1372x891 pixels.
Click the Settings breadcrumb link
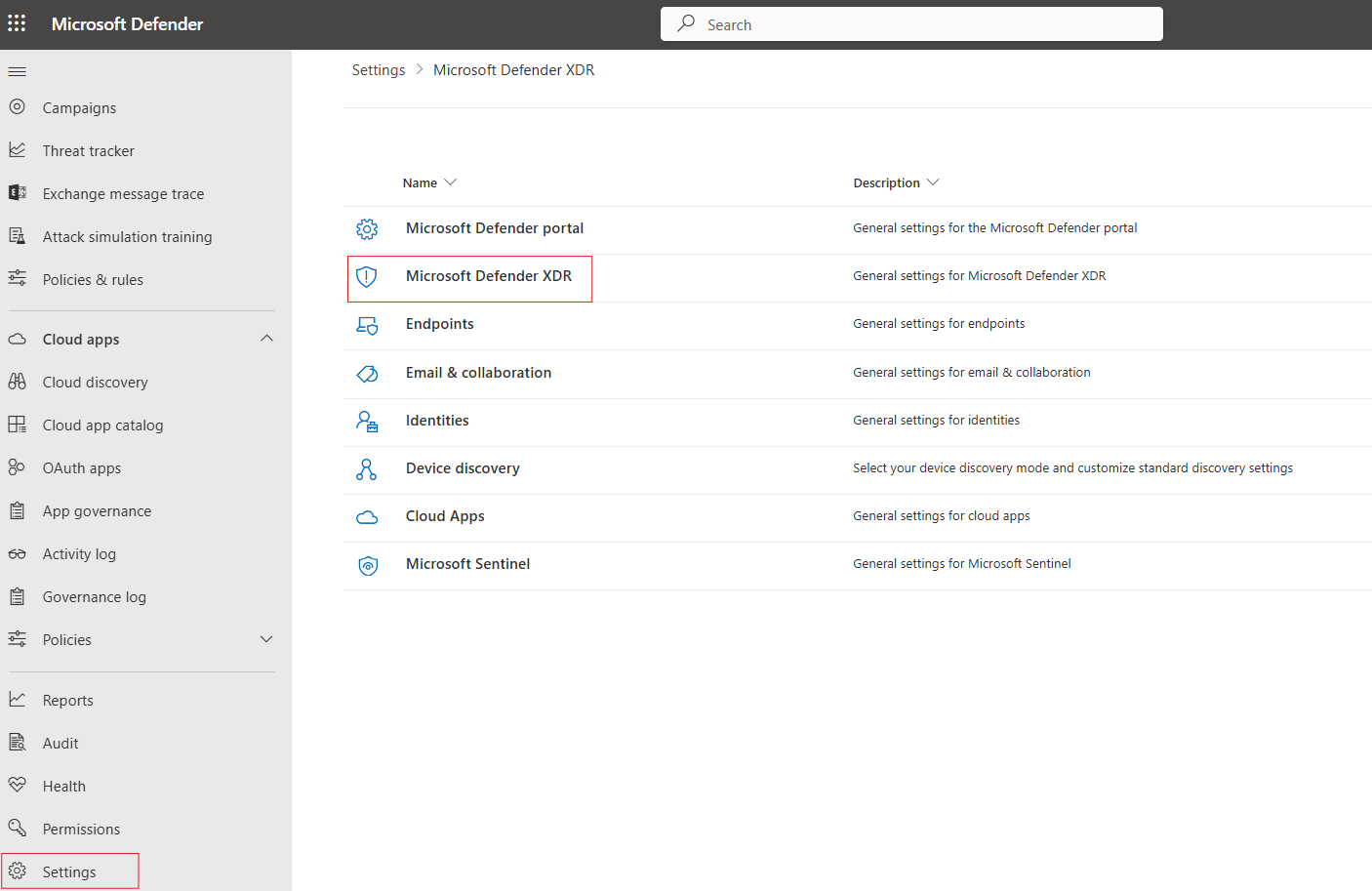(379, 70)
